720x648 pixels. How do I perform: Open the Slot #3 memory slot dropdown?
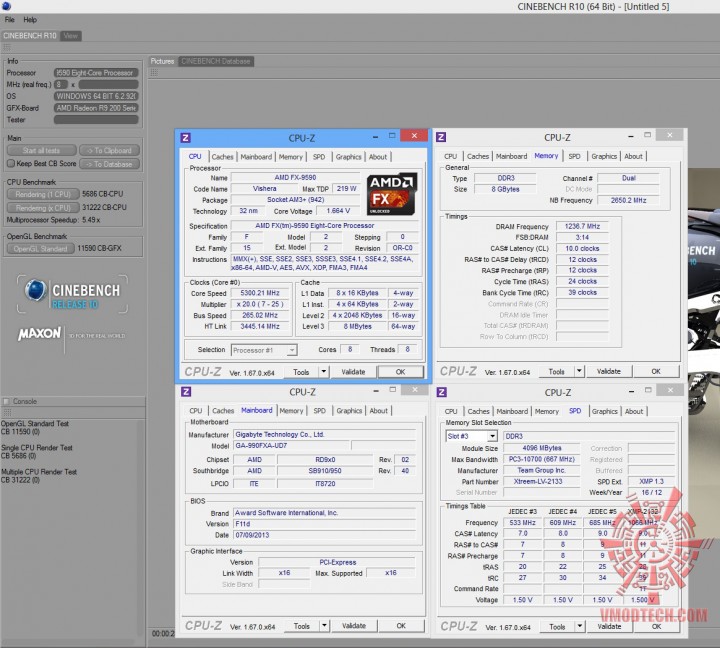pyautogui.click(x=492, y=436)
